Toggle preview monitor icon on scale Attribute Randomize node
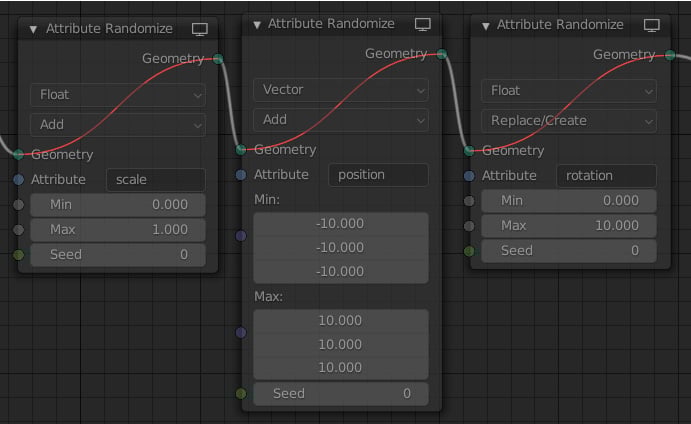Screen dimensions: 691x424 tap(200, 30)
